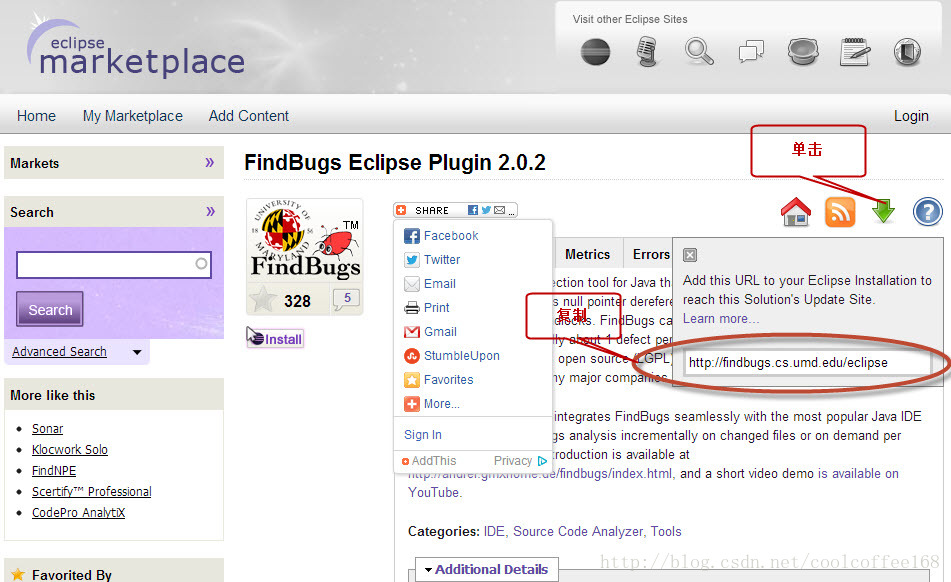951x582 pixels.
Task: Open the blue question mark help icon
Action: coord(927,212)
